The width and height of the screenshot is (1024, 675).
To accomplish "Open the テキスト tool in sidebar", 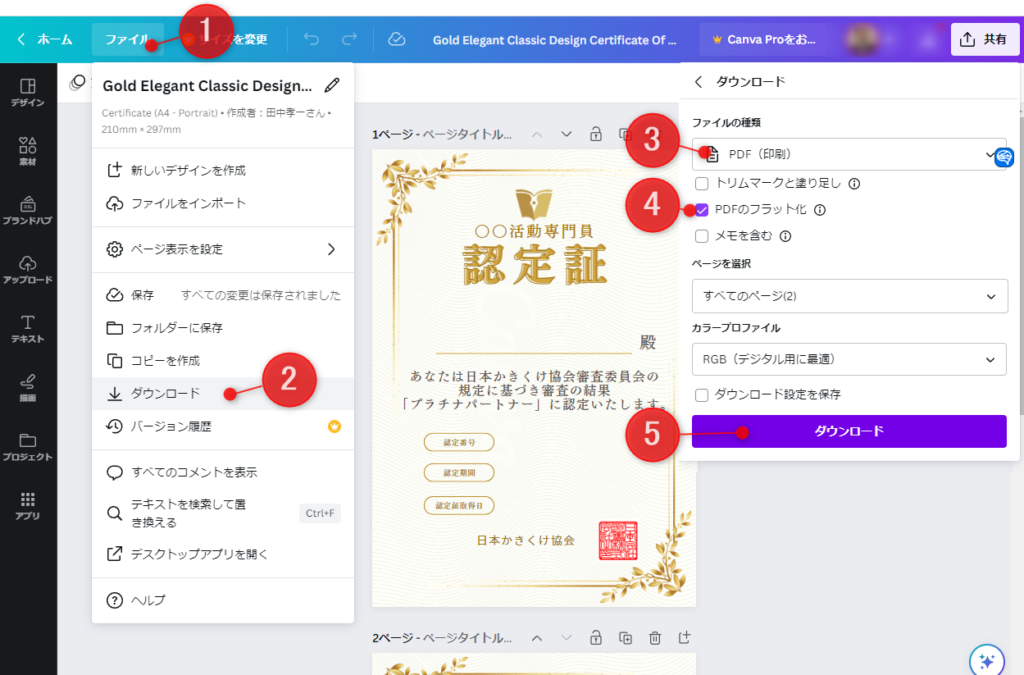I will point(28,328).
